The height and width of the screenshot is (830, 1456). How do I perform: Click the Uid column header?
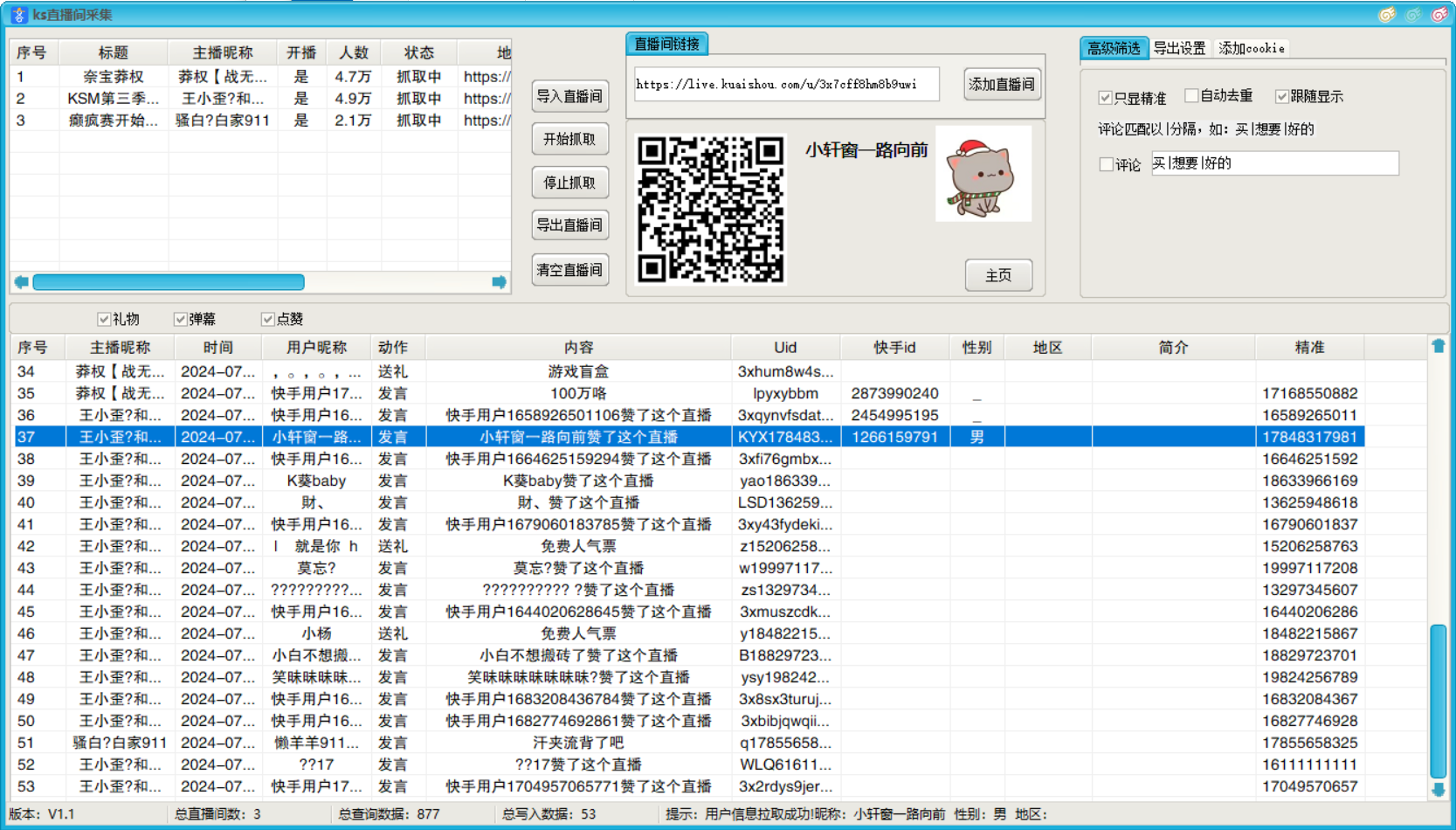pos(785,348)
